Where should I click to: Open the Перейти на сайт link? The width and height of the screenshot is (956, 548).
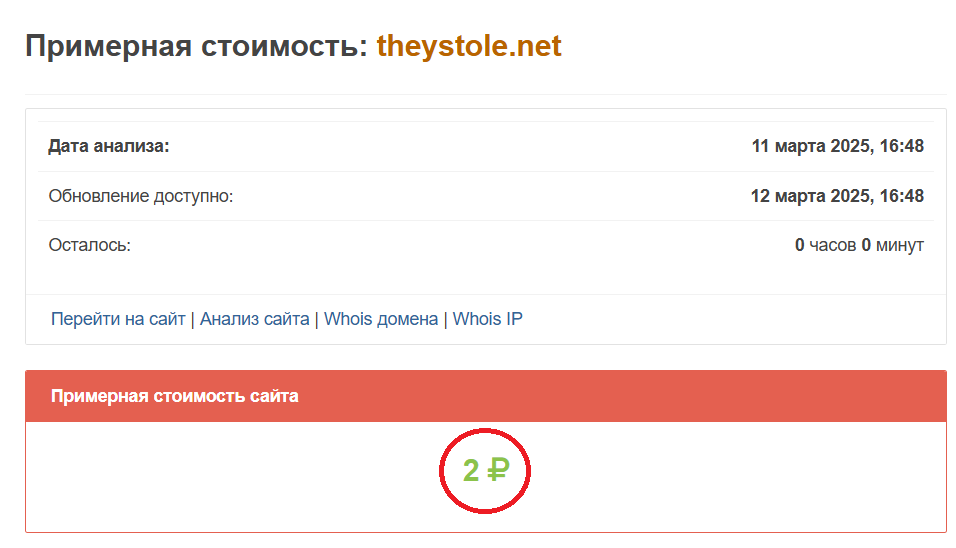coord(118,320)
